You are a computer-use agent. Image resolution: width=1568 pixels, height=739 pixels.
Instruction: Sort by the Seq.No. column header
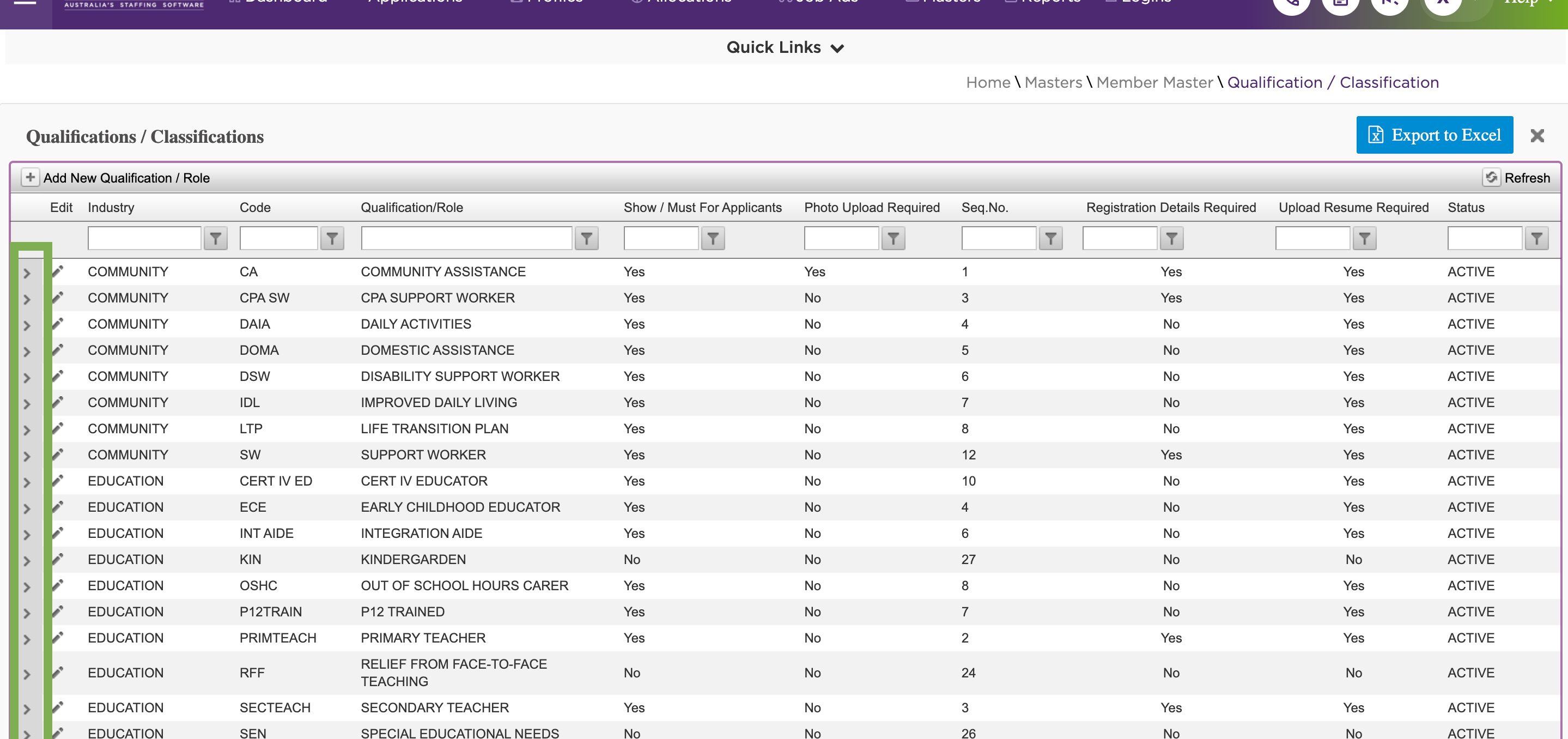(985, 208)
